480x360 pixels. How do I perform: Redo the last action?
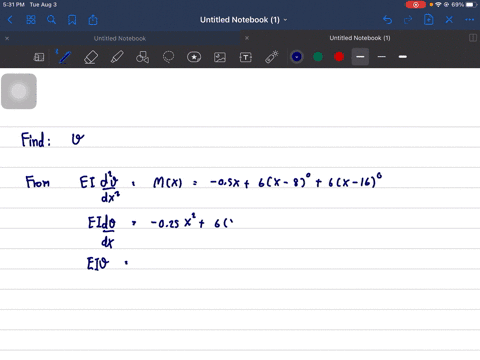(408, 20)
